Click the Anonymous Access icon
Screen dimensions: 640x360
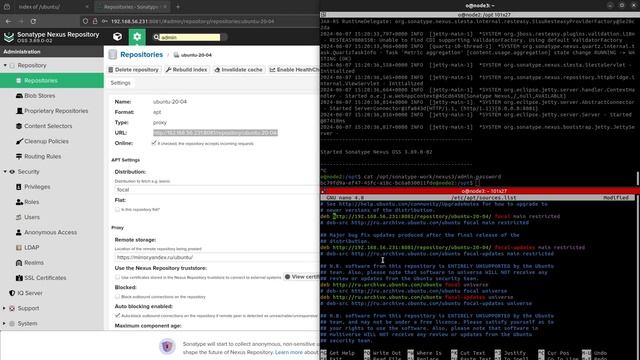click(19, 232)
